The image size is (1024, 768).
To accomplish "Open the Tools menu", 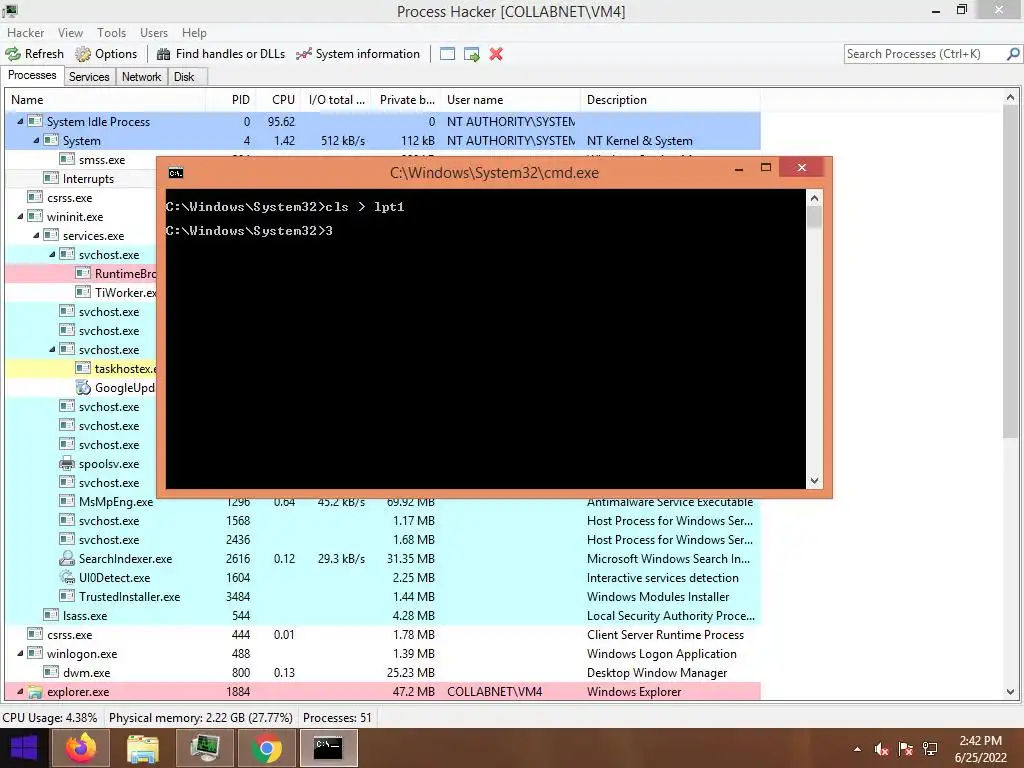I will click(x=111, y=33).
